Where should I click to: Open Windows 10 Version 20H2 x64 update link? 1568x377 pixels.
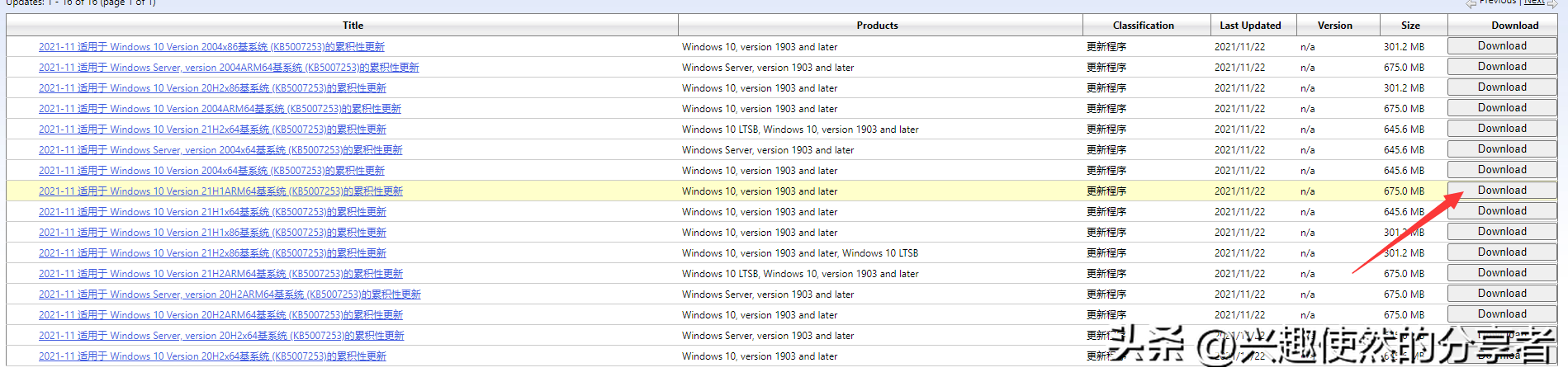click(x=212, y=356)
